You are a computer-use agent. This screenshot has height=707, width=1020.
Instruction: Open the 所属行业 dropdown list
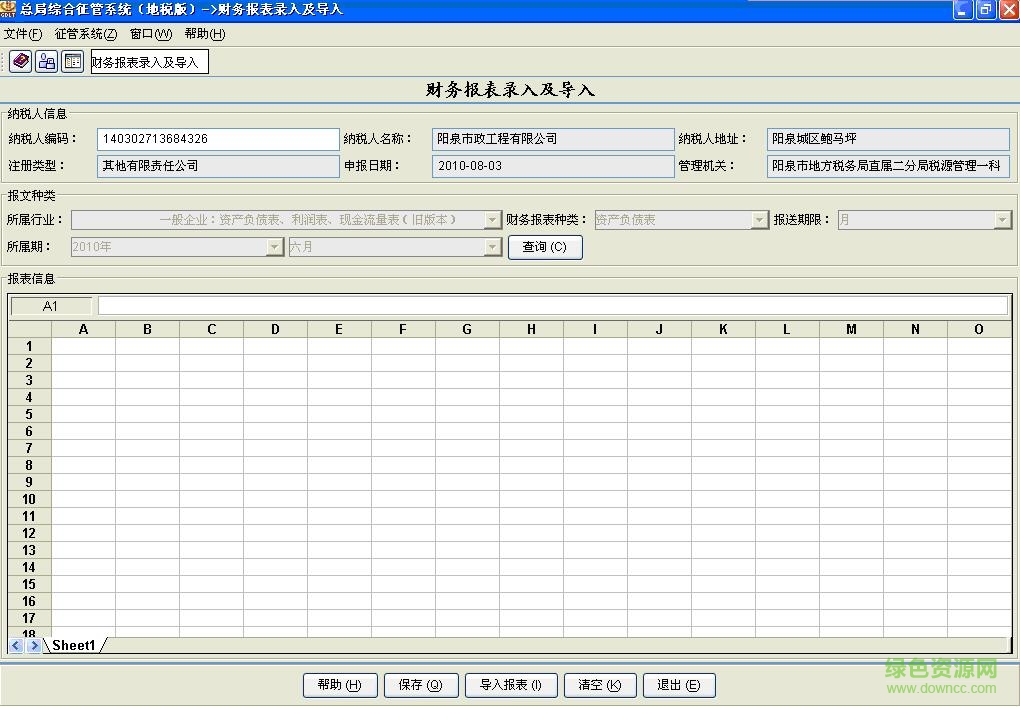[x=491, y=219]
